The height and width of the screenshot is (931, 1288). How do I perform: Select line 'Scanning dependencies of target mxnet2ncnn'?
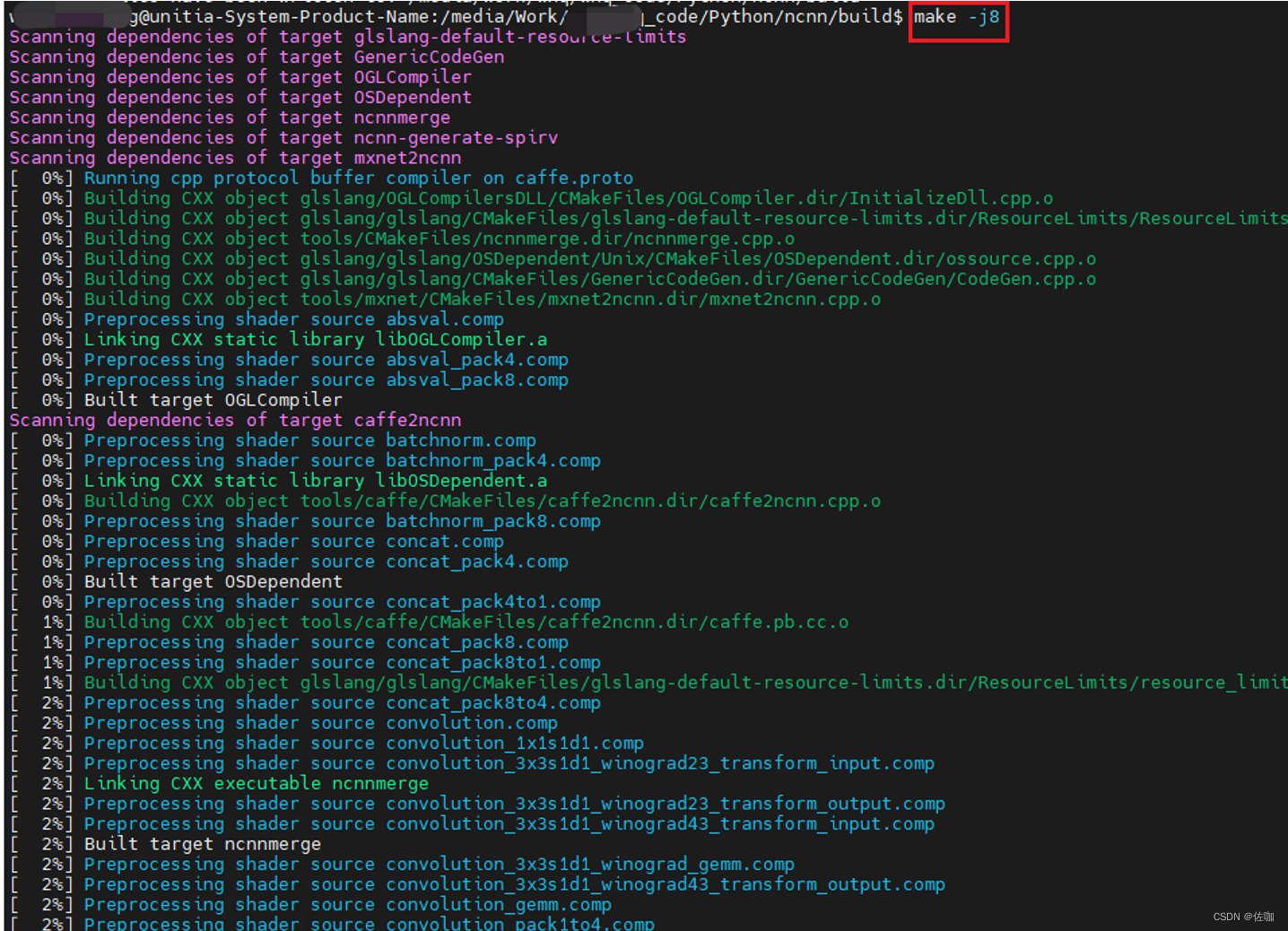tap(235, 158)
